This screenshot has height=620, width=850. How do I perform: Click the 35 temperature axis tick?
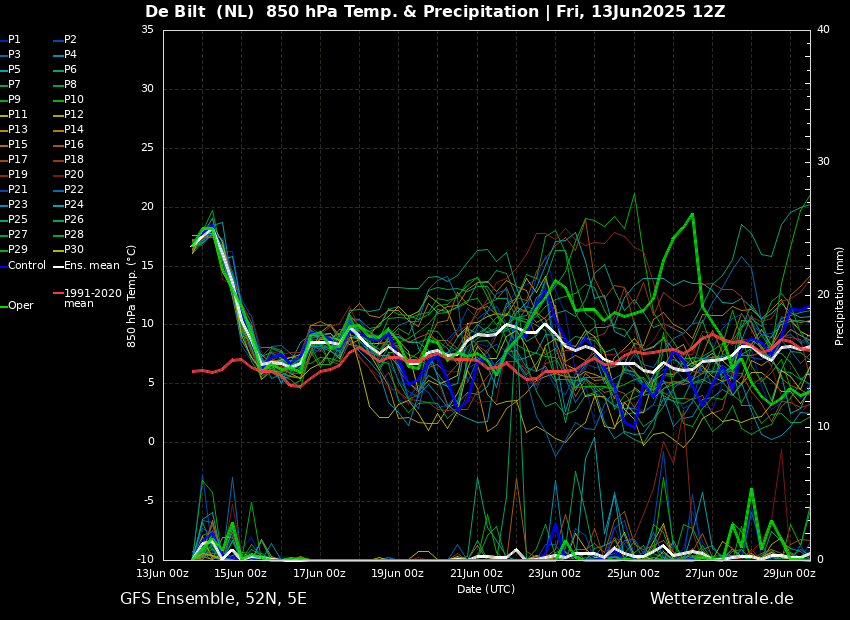[x=147, y=30]
